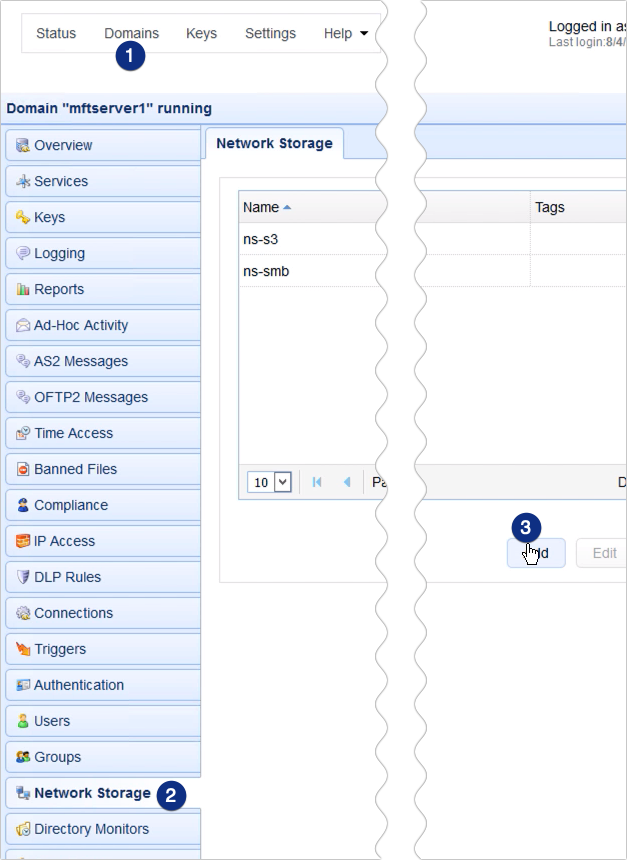627x860 pixels.
Task: Click the Directory Monitors icon
Action: click(x=22, y=830)
